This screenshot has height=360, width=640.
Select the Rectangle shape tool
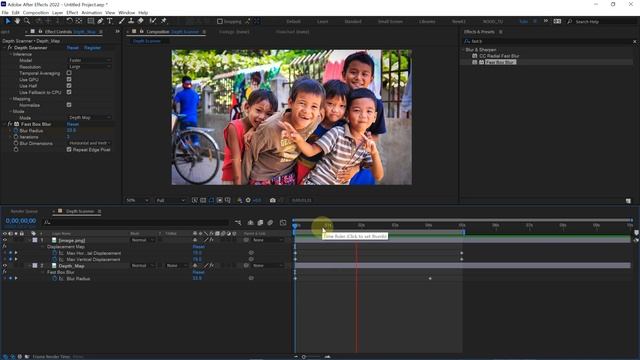click(x=91, y=21)
